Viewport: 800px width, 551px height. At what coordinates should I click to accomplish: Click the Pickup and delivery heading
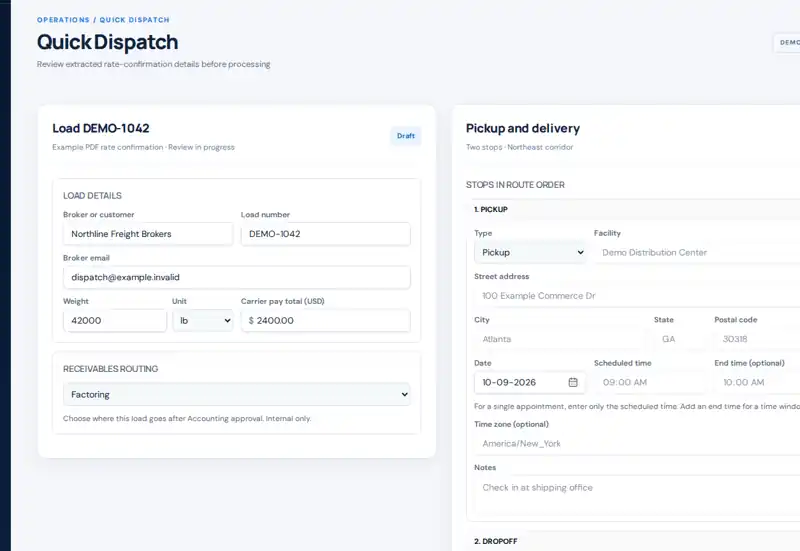pos(523,128)
